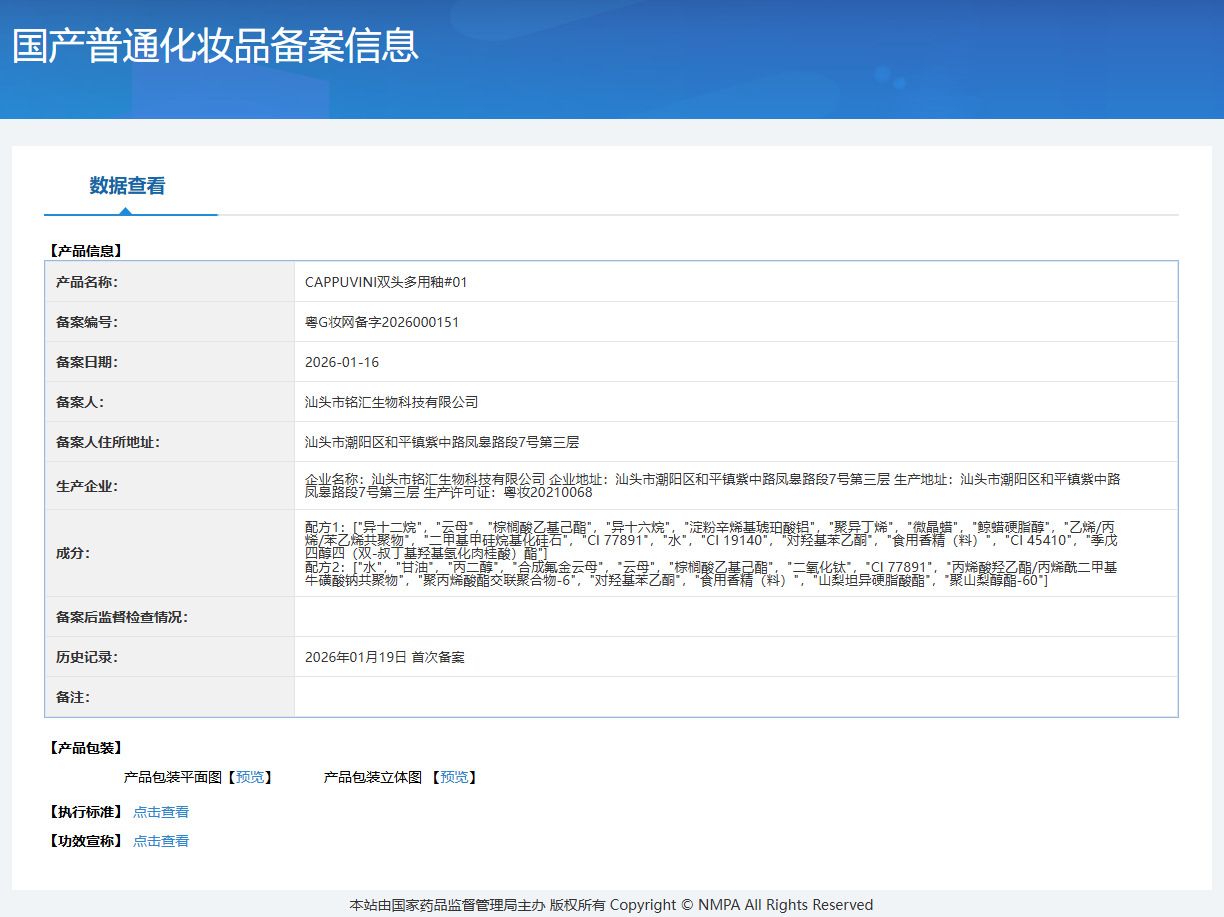Click the 备案日期 row label
1224x917 pixels.
87,362
